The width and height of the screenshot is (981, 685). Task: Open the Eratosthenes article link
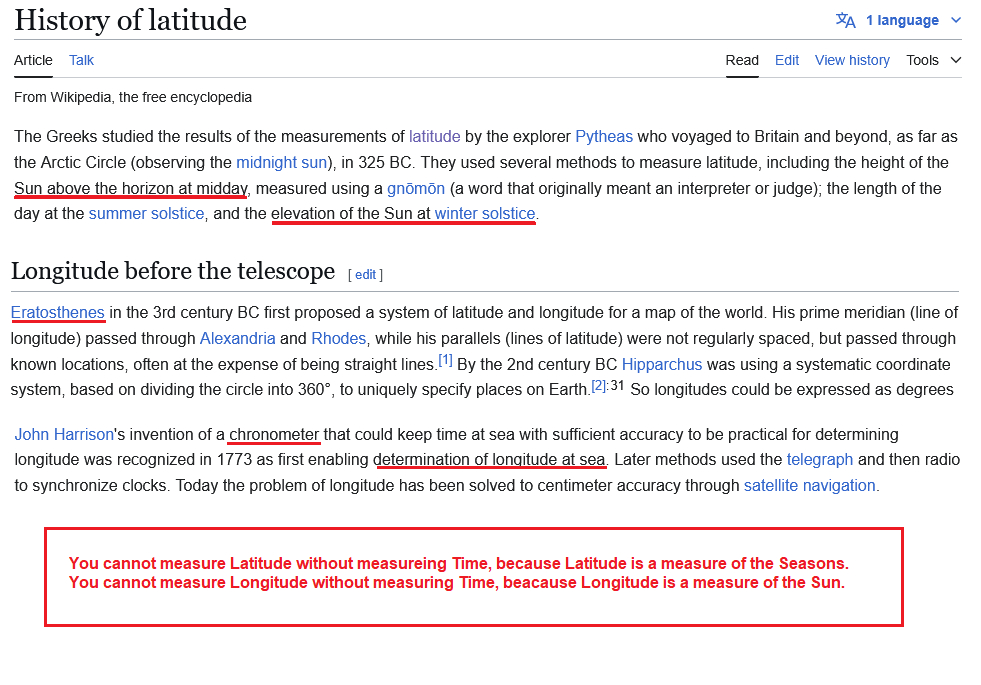tap(58, 312)
